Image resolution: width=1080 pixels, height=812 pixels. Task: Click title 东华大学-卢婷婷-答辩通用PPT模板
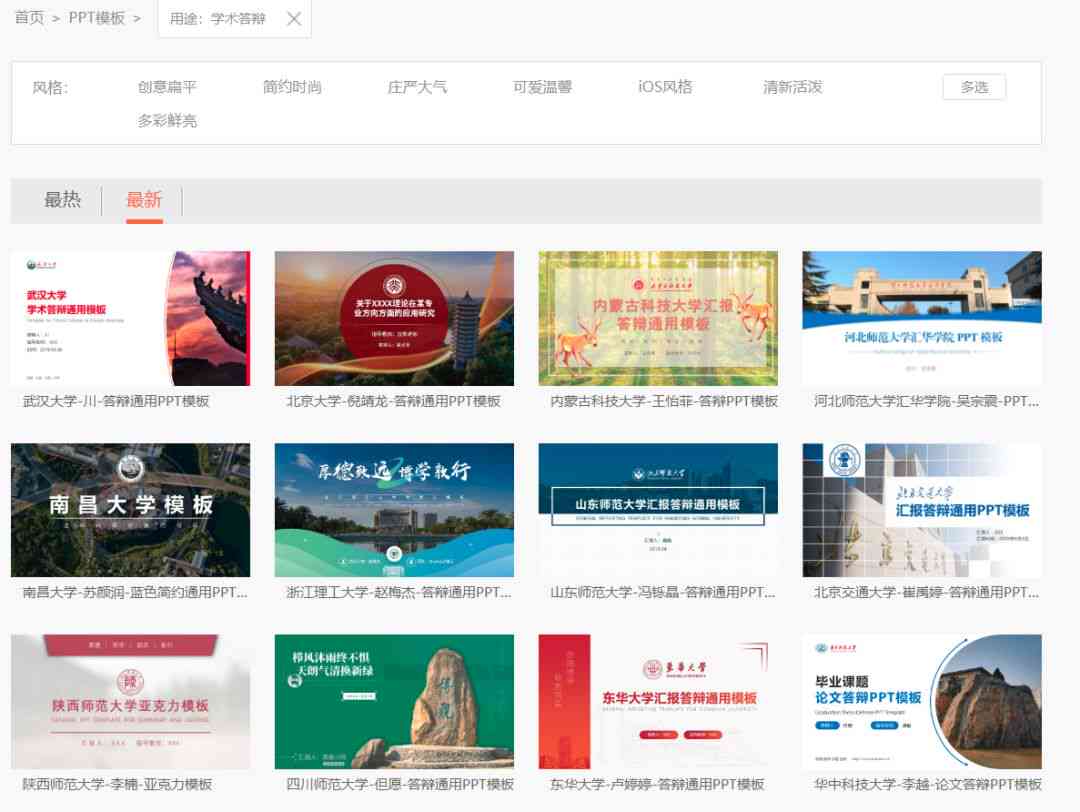(x=657, y=784)
